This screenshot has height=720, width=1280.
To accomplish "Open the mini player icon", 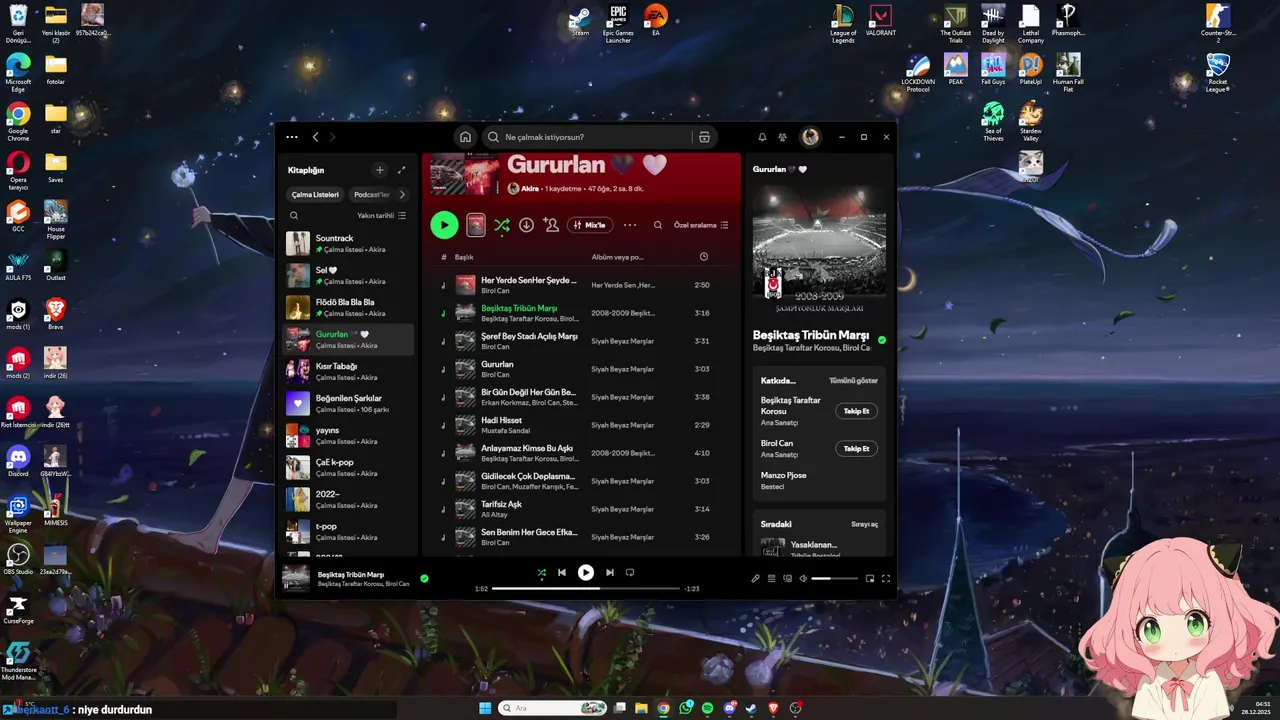I will click(869, 578).
